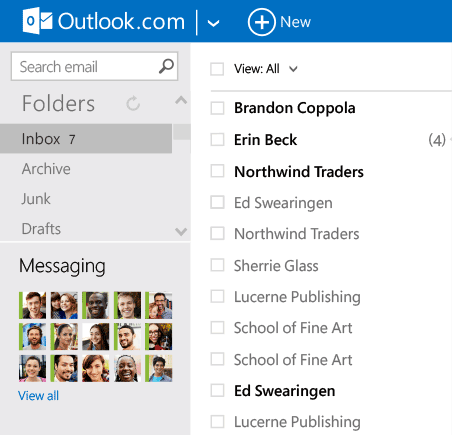The width and height of the screenshot is (452, 435).
Task: Open the read Ed Swearingen message
Action: [283, 203]
